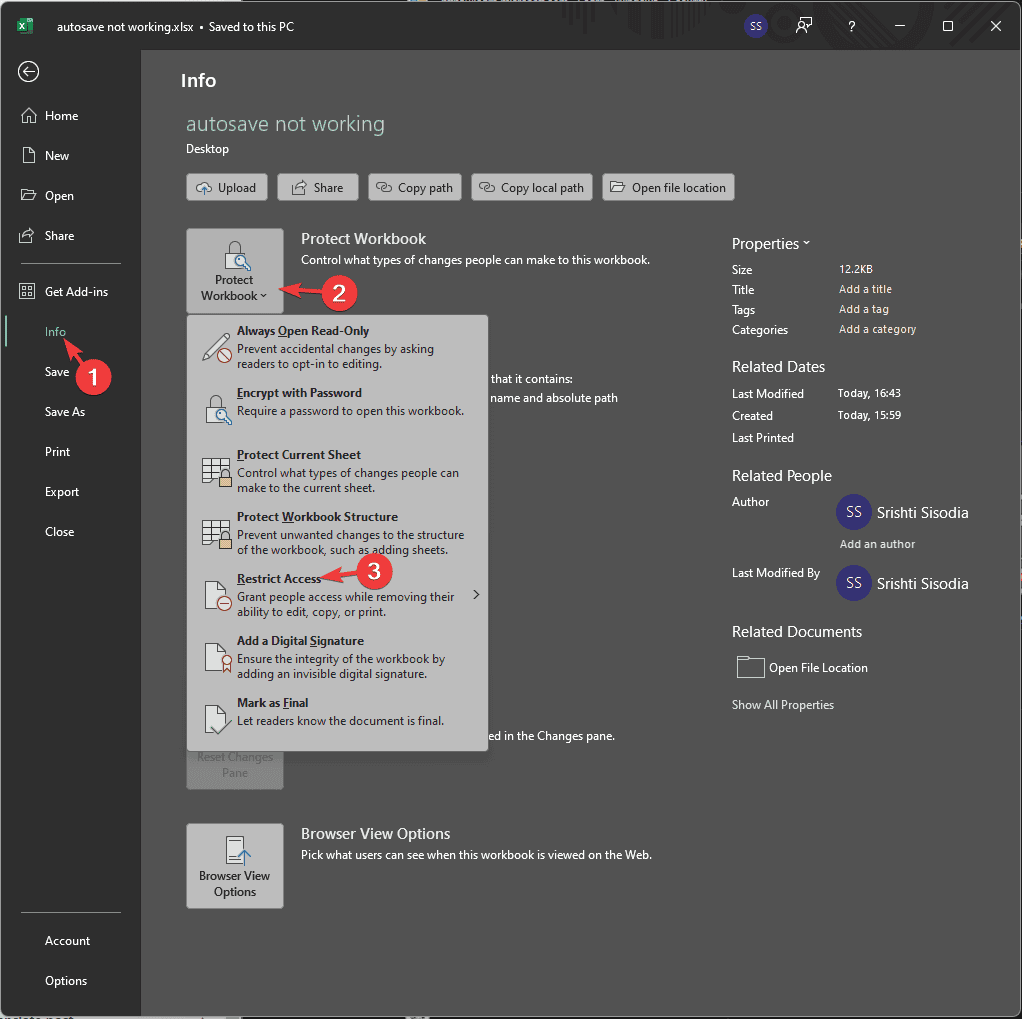Click Show All Properties link
This screenshot has height=1019, width=1022.
click(x=782, y=705)
